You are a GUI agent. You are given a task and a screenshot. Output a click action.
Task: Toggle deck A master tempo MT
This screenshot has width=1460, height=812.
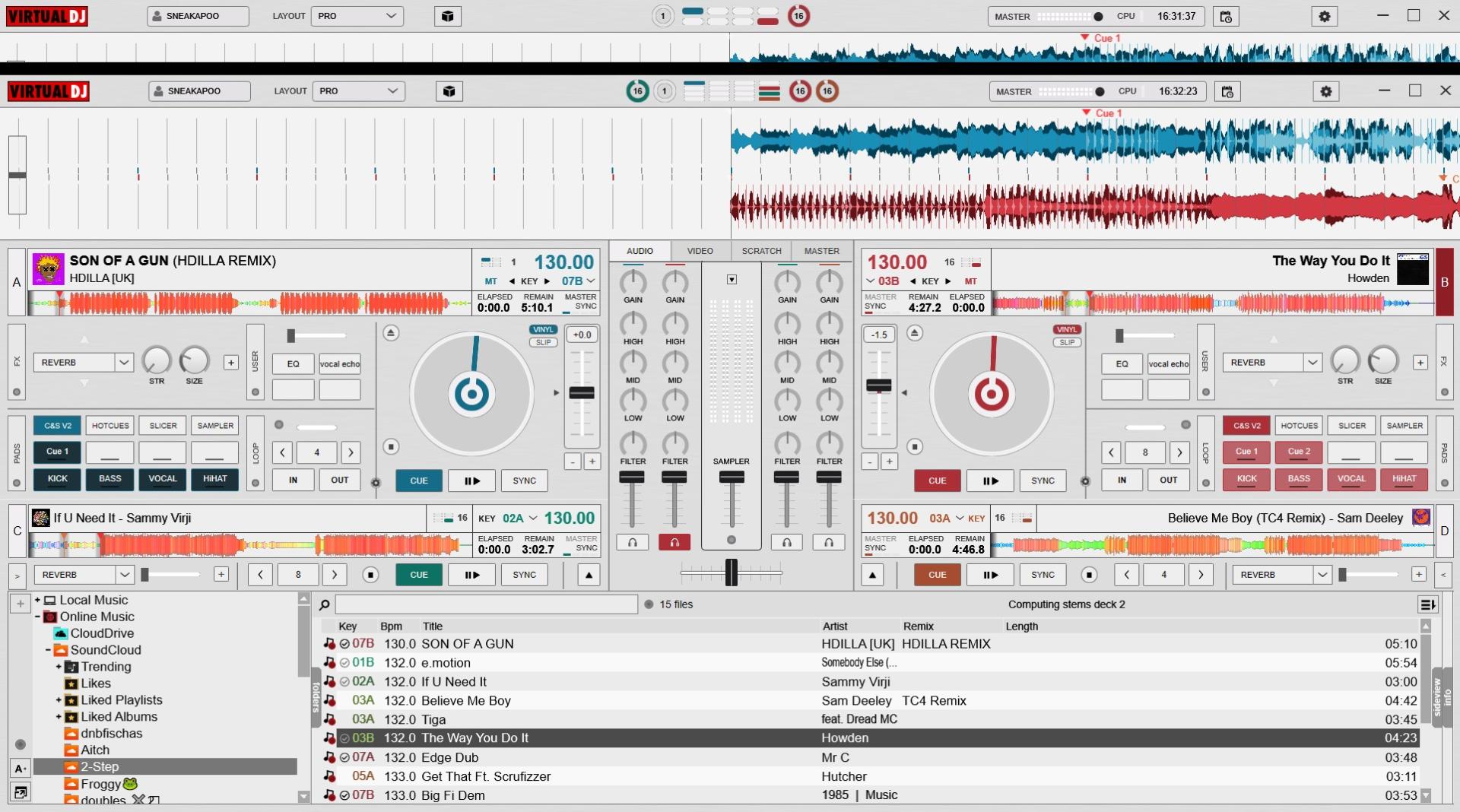pos(490,281)
